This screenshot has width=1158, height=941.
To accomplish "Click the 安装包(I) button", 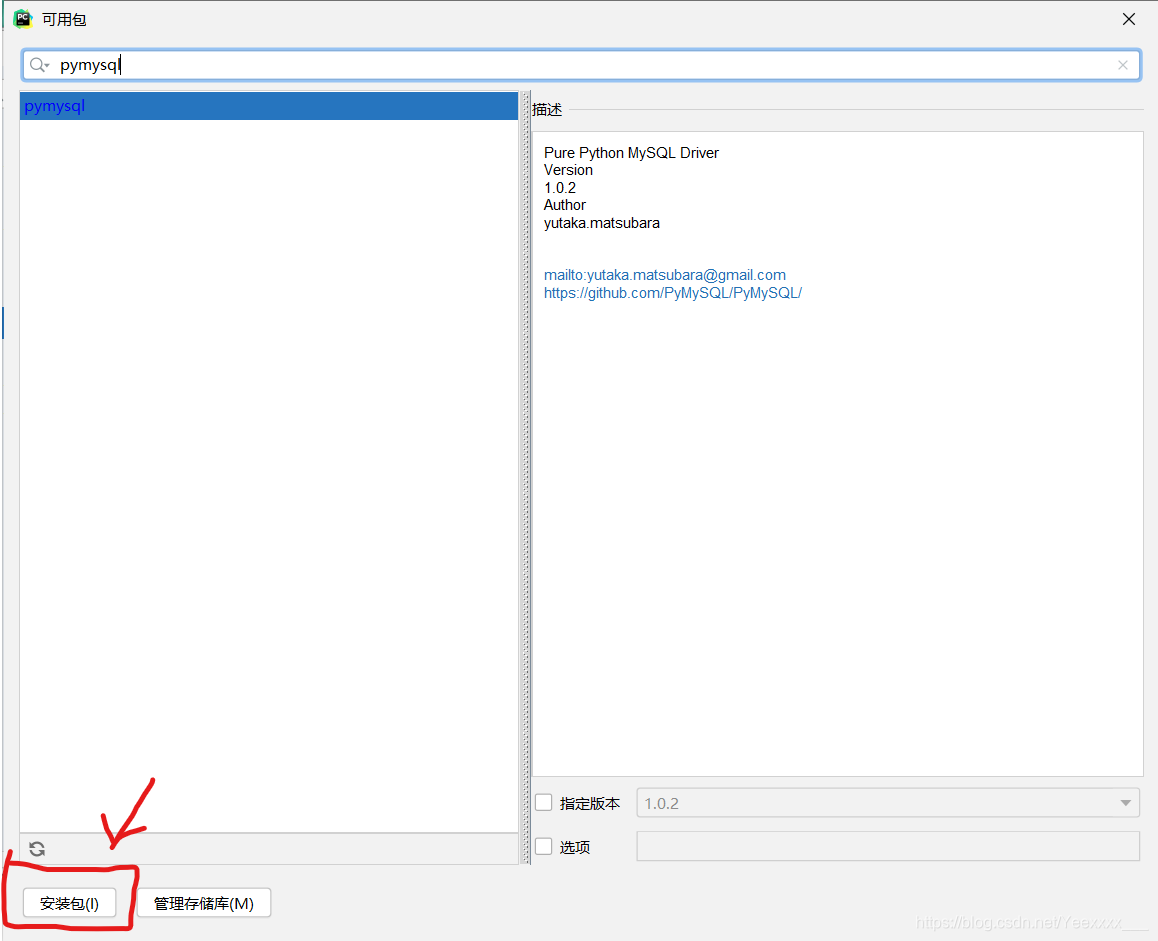I will click(x=69, y=903).
